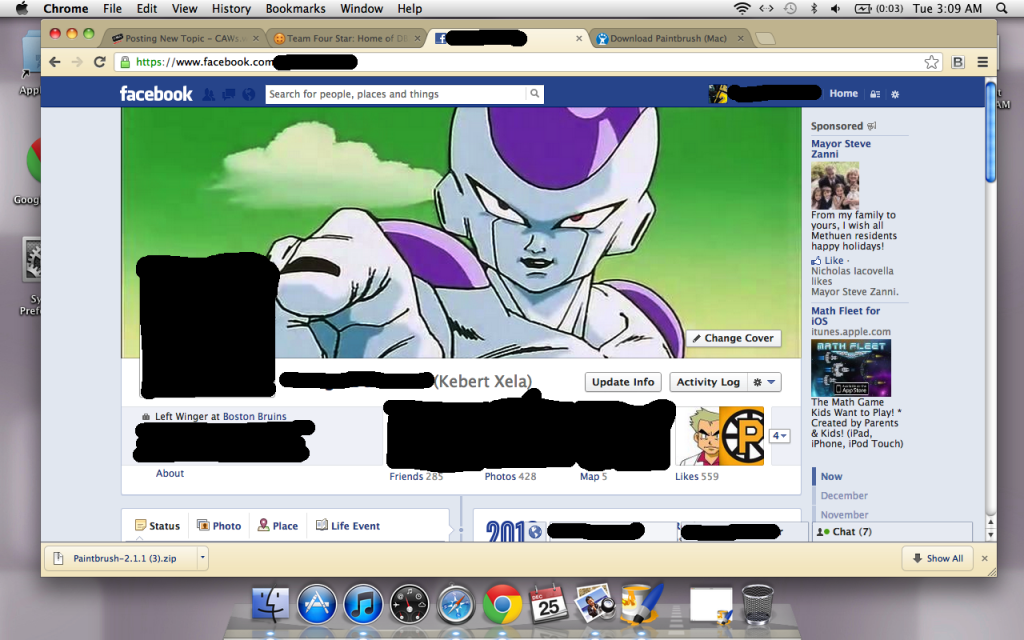This screenshot has width=1024, height=640.
Task: Open Trash in the Dock
Action: (x=758, y=604)
